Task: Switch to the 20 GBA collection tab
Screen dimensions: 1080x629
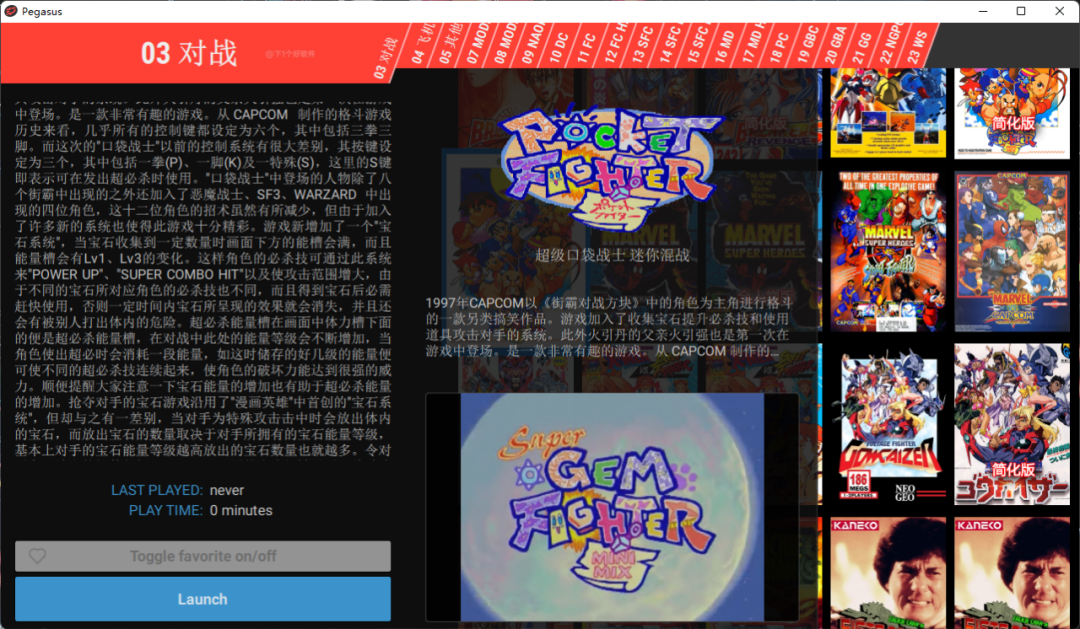Action: [x=835, y=45]
